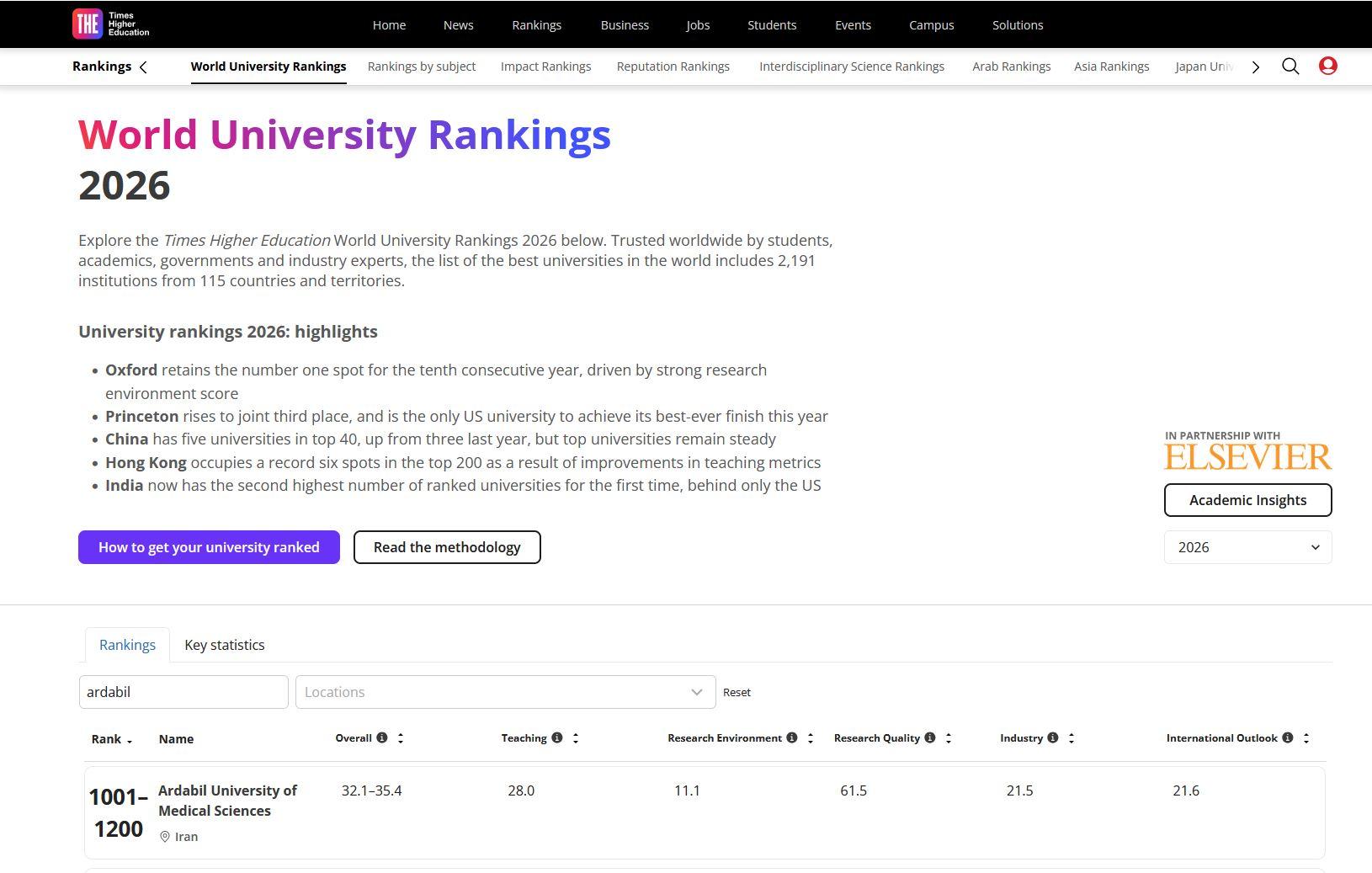Switch to the Key statistics tab
1372x873 pixels.
pyautogui.click(x=224, y=645)
